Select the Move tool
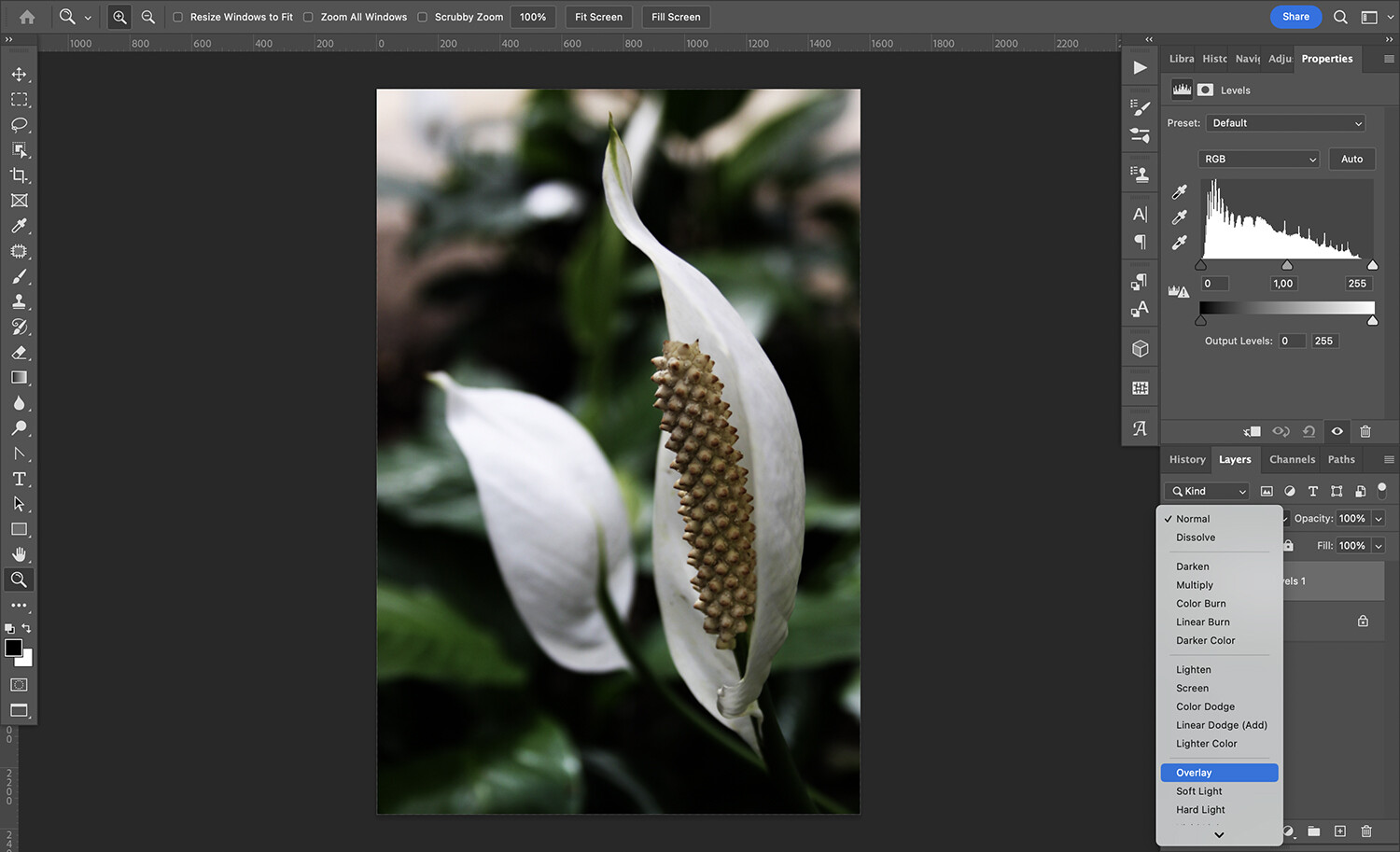 [x=19, y=74]
